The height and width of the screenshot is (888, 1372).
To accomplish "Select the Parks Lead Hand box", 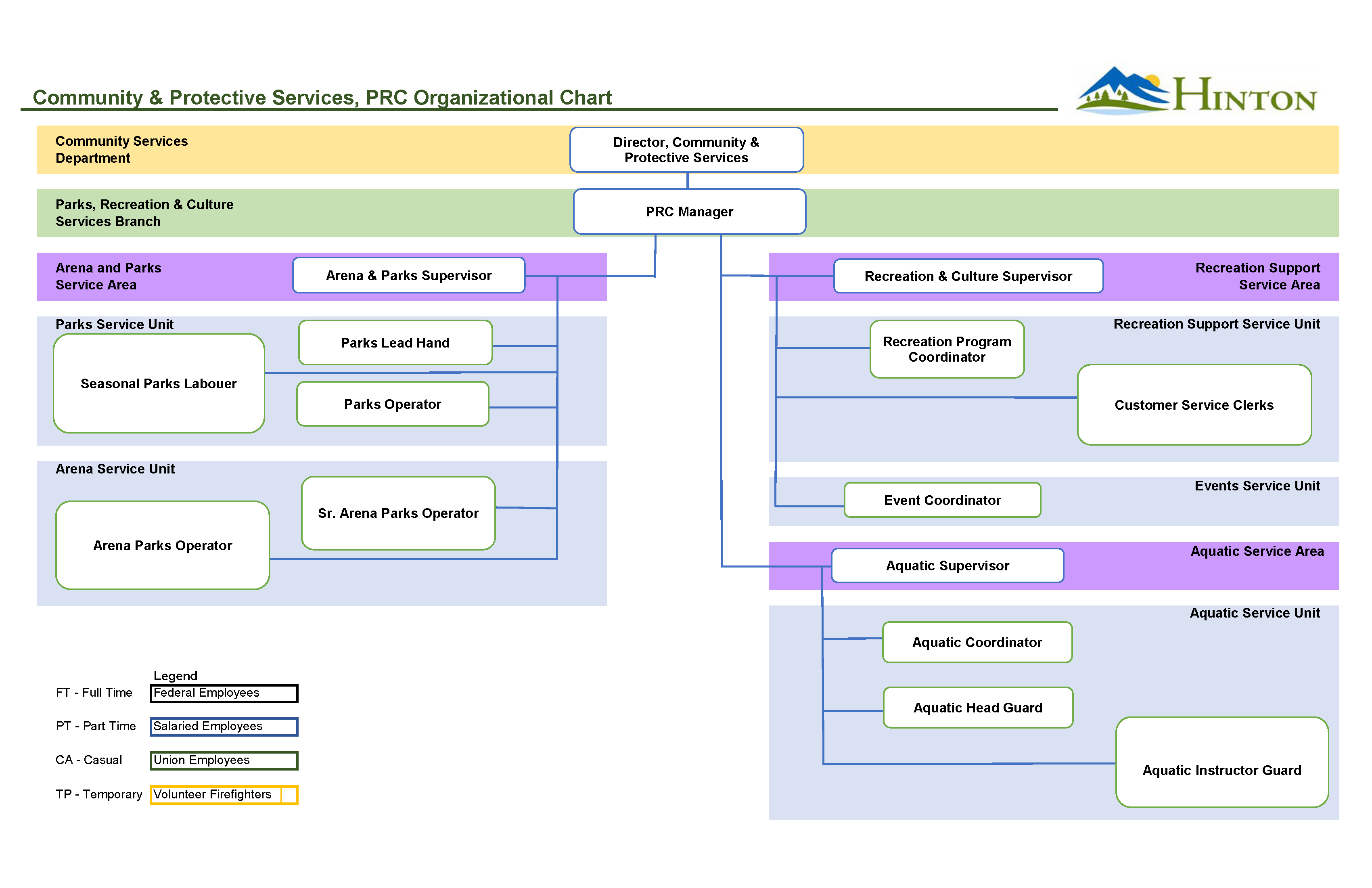I will click(x=395, y=343).
